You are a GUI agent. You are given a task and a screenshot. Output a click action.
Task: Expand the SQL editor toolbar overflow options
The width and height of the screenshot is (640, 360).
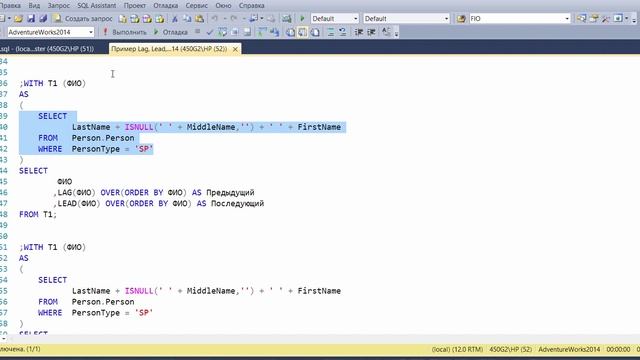[x=396, y=33]
